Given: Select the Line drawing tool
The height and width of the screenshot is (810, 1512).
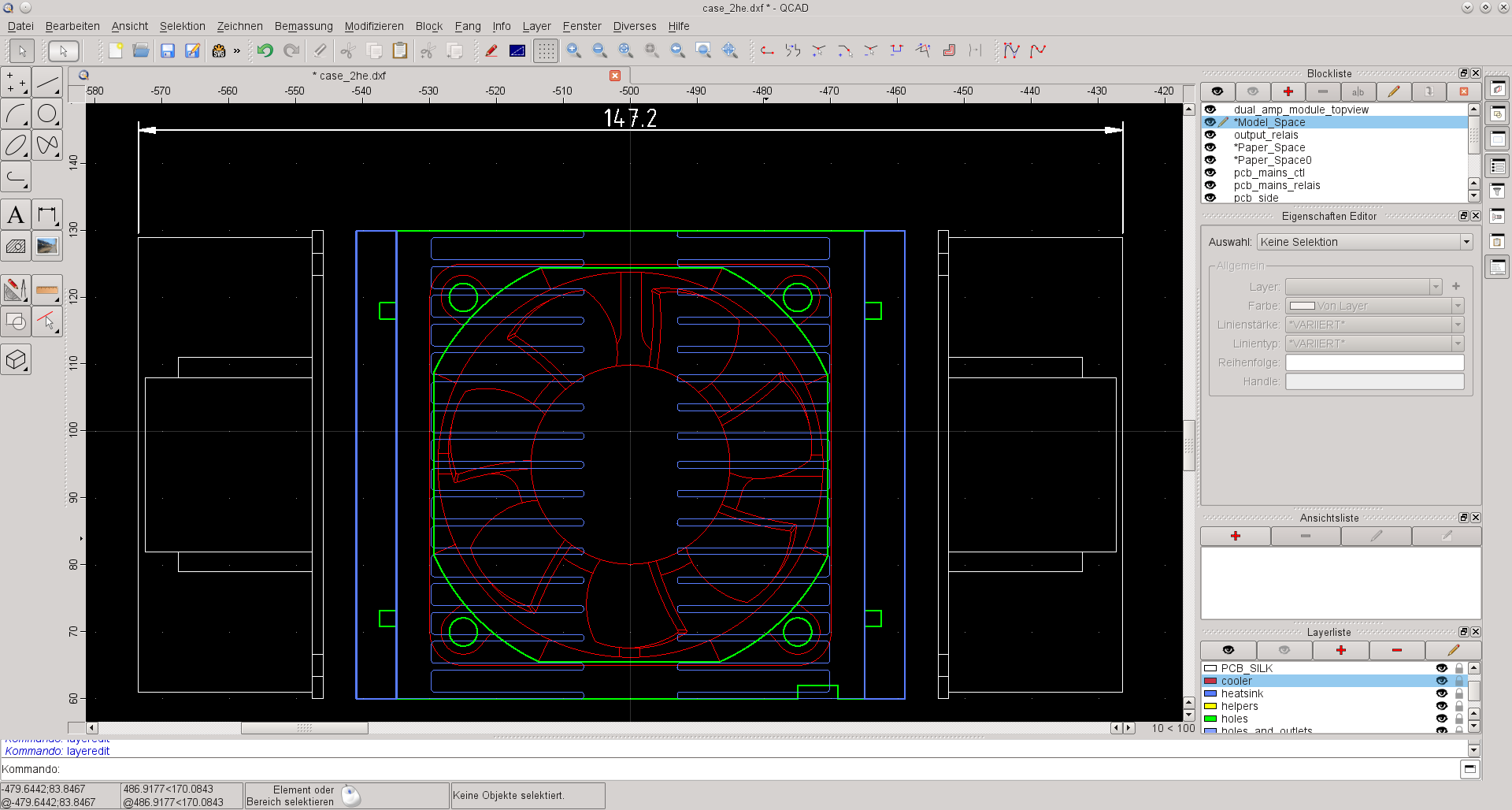Looking at the screenshot, I should 47,82.
